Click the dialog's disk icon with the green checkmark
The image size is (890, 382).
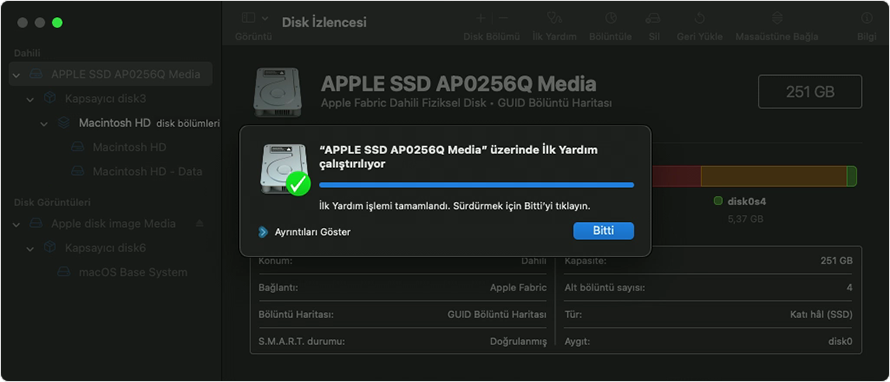(286, 169)
